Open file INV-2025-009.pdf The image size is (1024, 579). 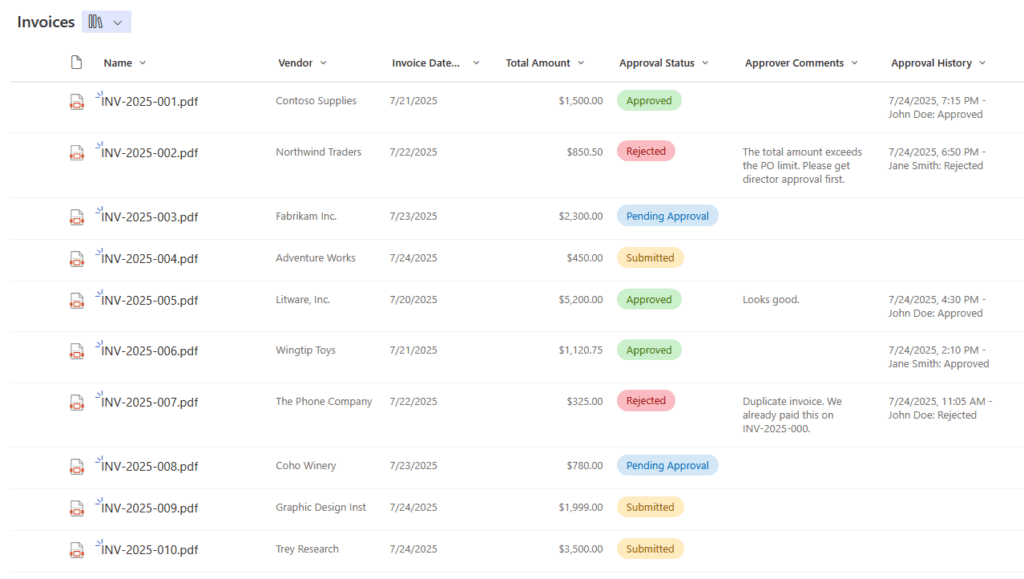[x=150, y=508]
